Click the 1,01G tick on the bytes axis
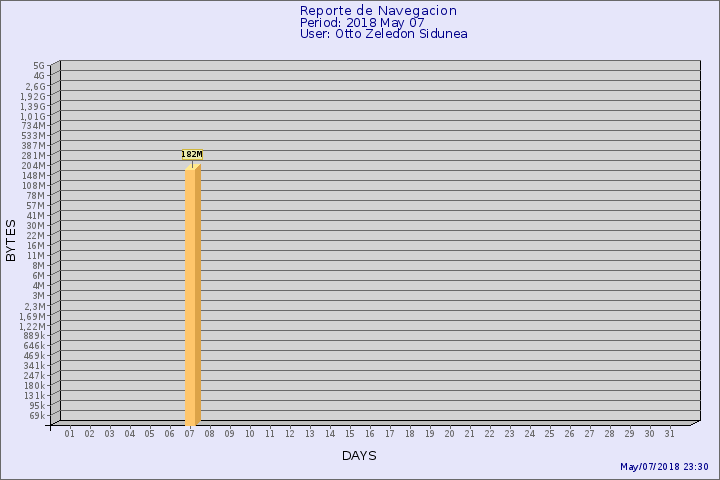Viewport: 720px width, 480px height. coord(32,116)
